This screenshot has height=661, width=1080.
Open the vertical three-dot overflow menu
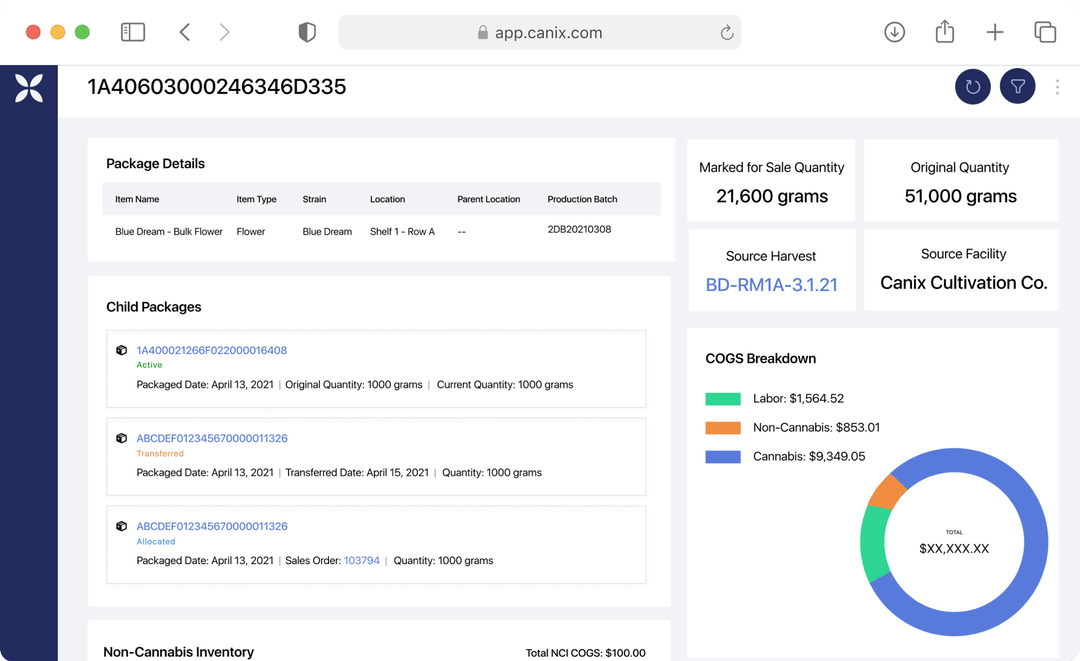[1057, 87]
